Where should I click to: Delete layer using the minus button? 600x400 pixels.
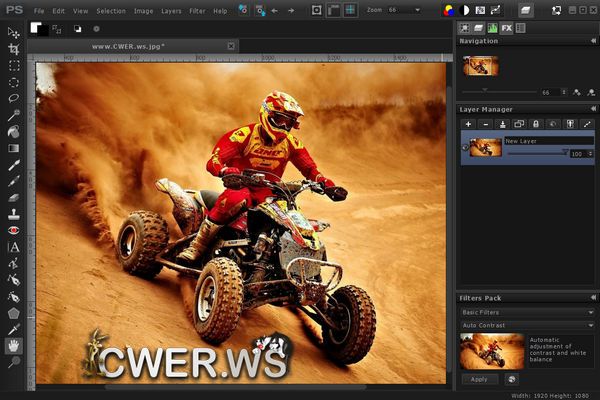click(485, 124)
